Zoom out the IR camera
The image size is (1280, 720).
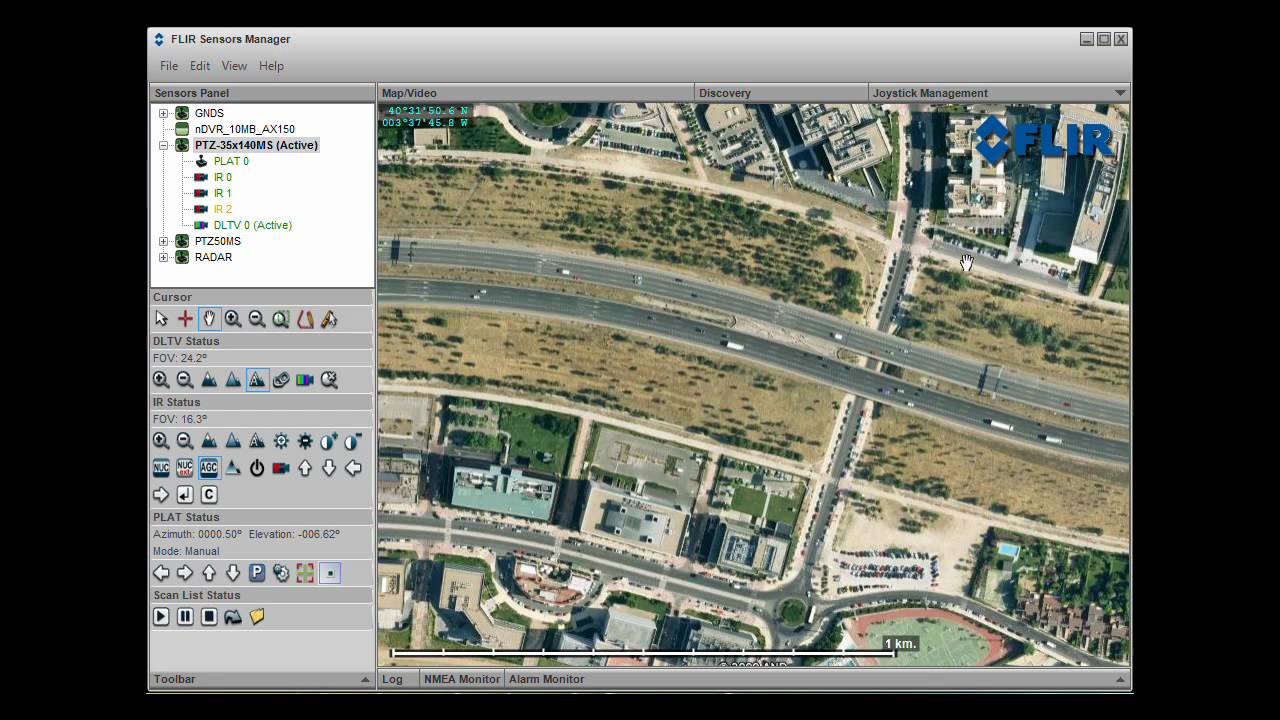[185, 441]
